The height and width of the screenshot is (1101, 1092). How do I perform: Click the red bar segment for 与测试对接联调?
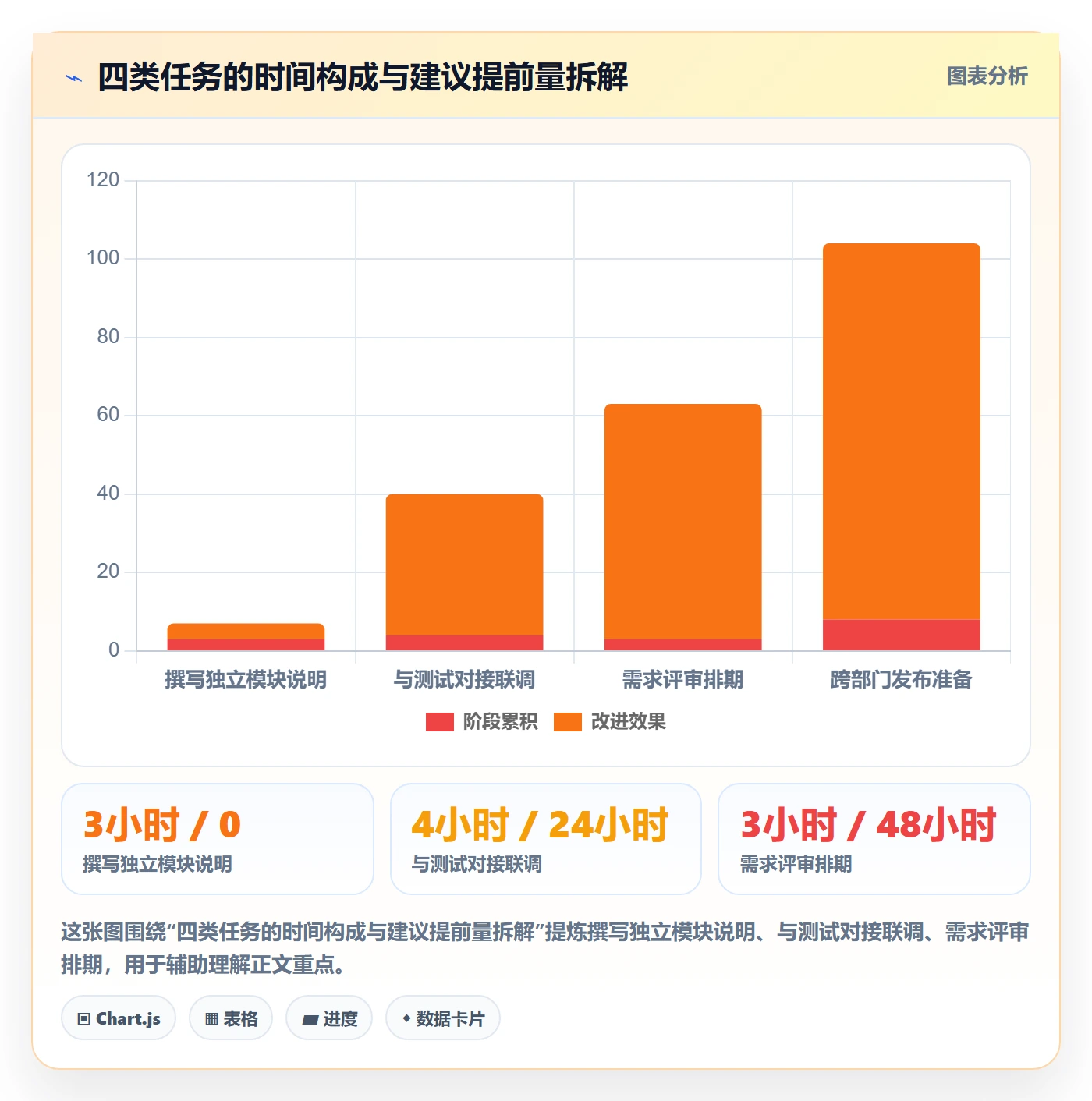click(465, 643)
